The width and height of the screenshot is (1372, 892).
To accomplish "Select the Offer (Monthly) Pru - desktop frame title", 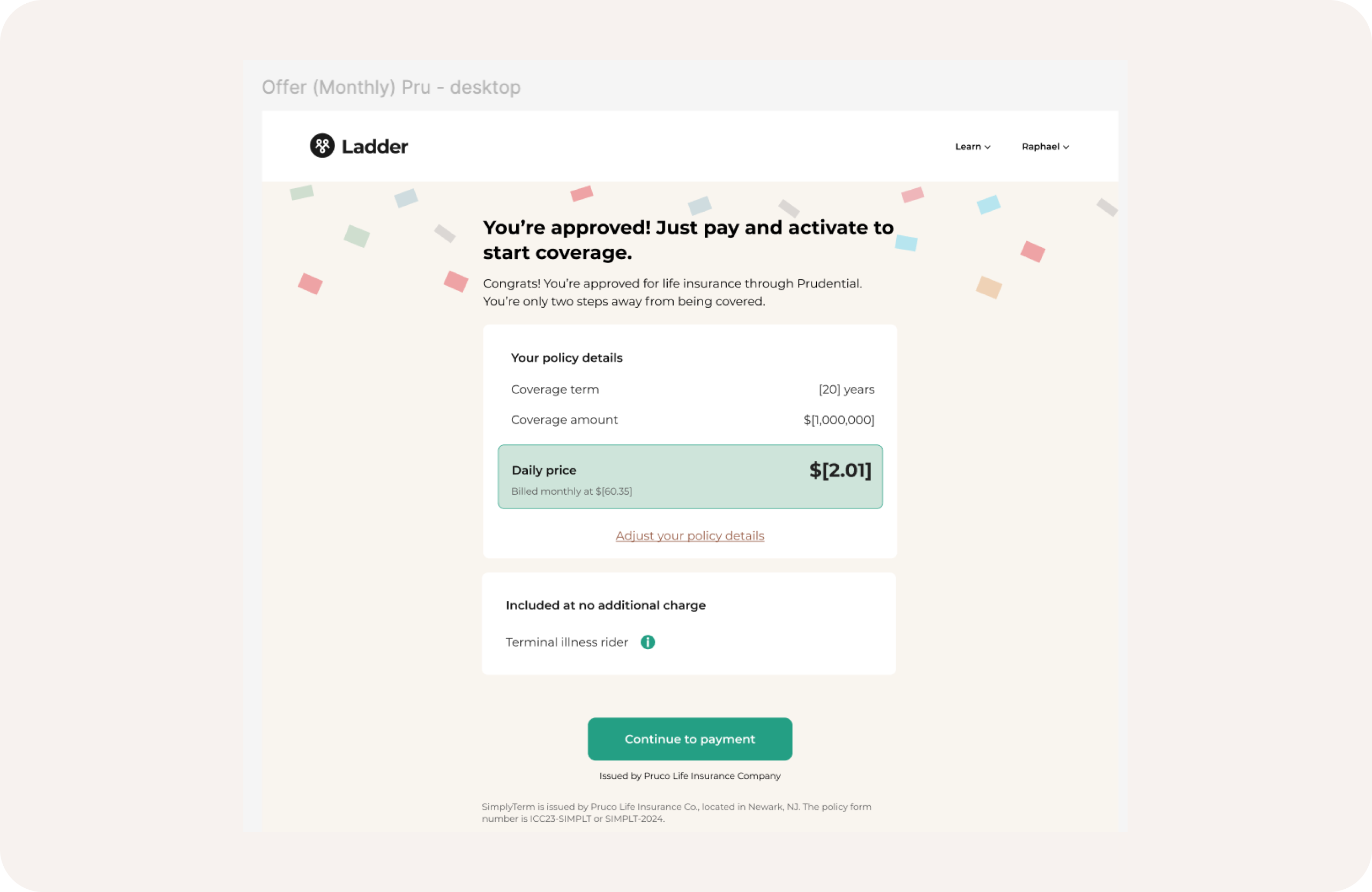I will coord(391,87).
